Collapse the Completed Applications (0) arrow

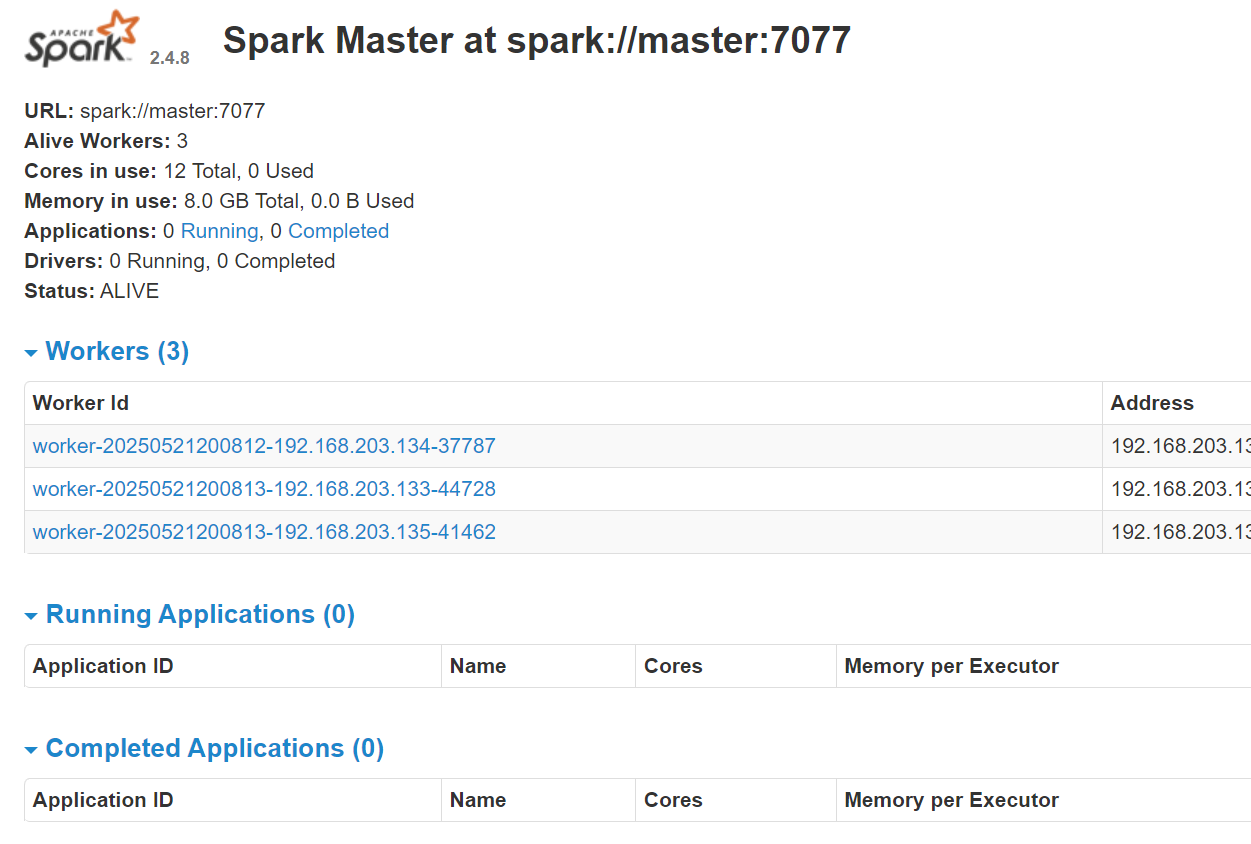31,750
